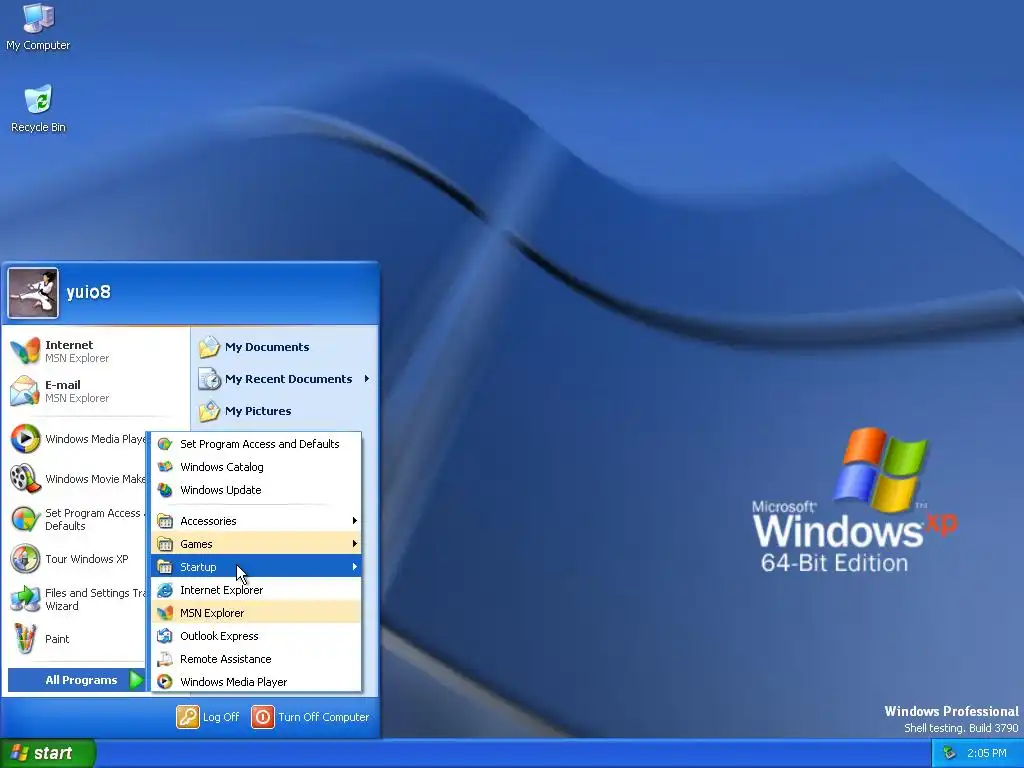Click the Windows Catalog icon

(165, 467)
